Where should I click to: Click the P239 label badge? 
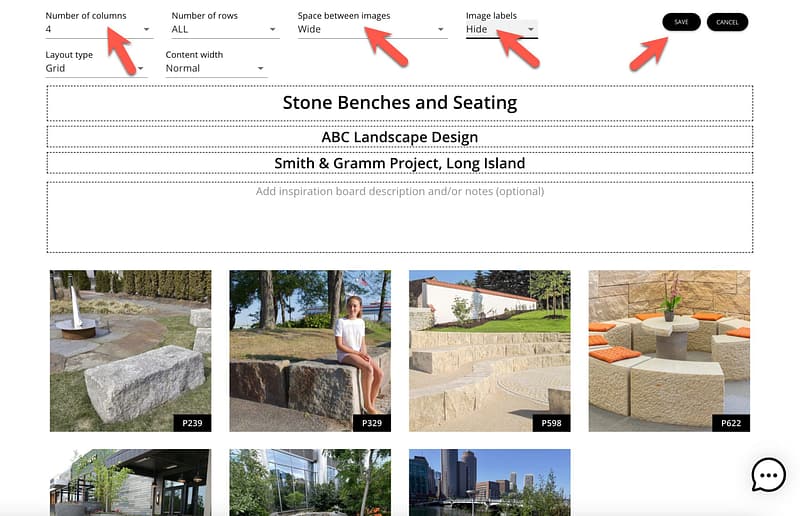192,424
